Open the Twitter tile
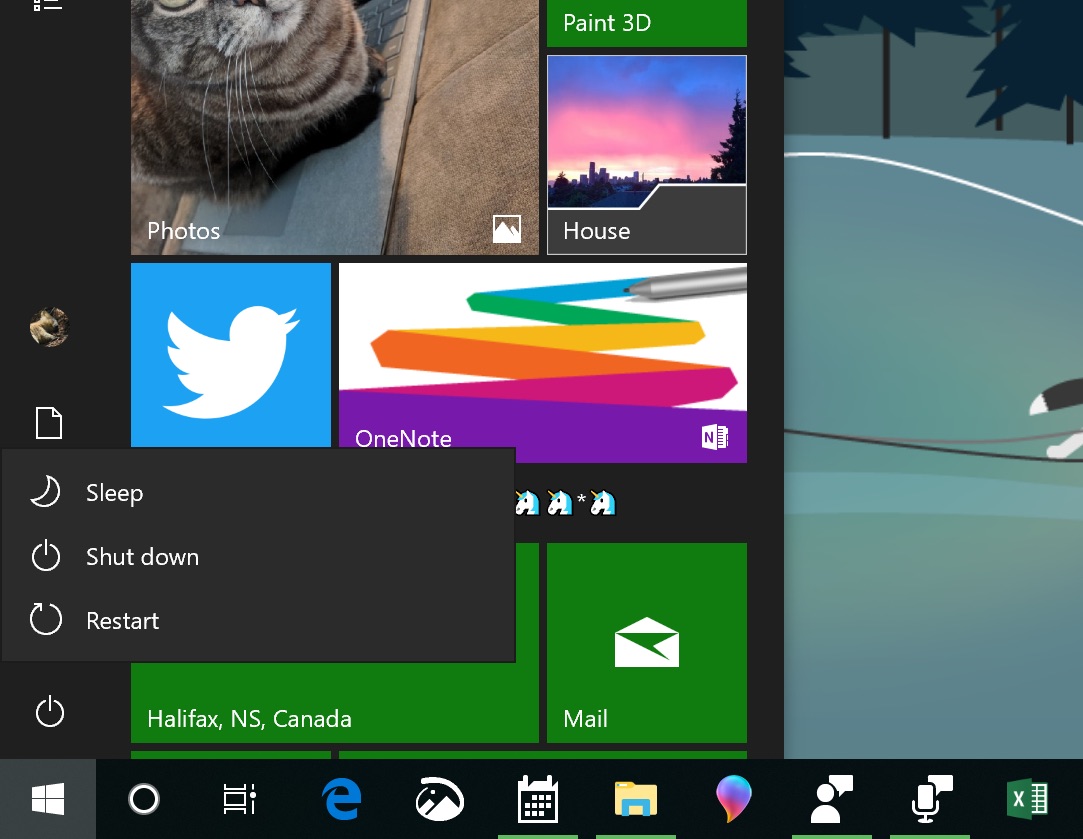1083x839 pixels. coord(231,355)
